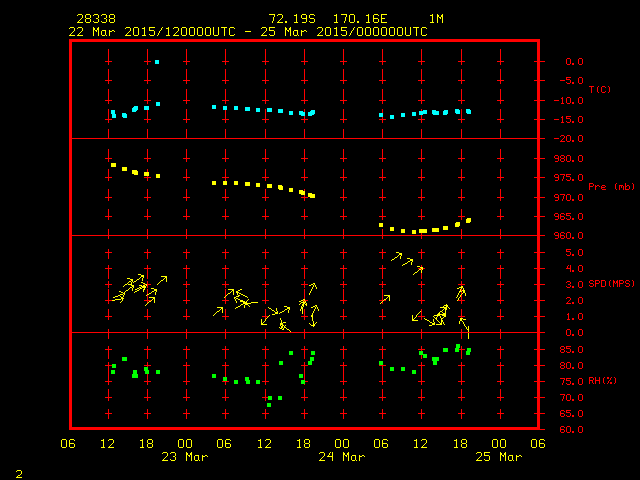The height and width of the screenshot is (480, 640).
Task: Click start time 22 Mar 2015/120000UTC
Action: (x=152, y=32)
